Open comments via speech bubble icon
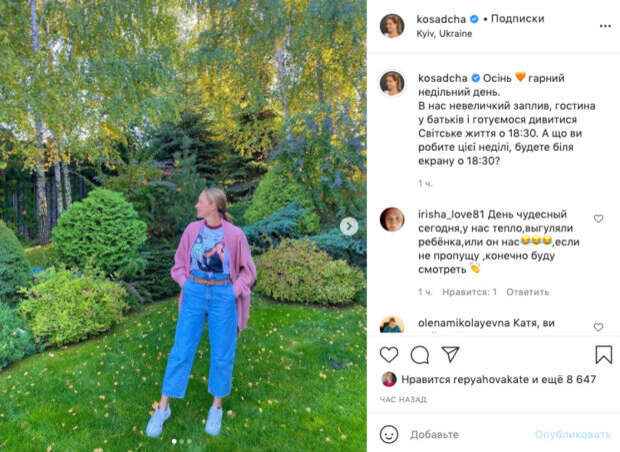The image size is (620, 452). pos(420,355)
